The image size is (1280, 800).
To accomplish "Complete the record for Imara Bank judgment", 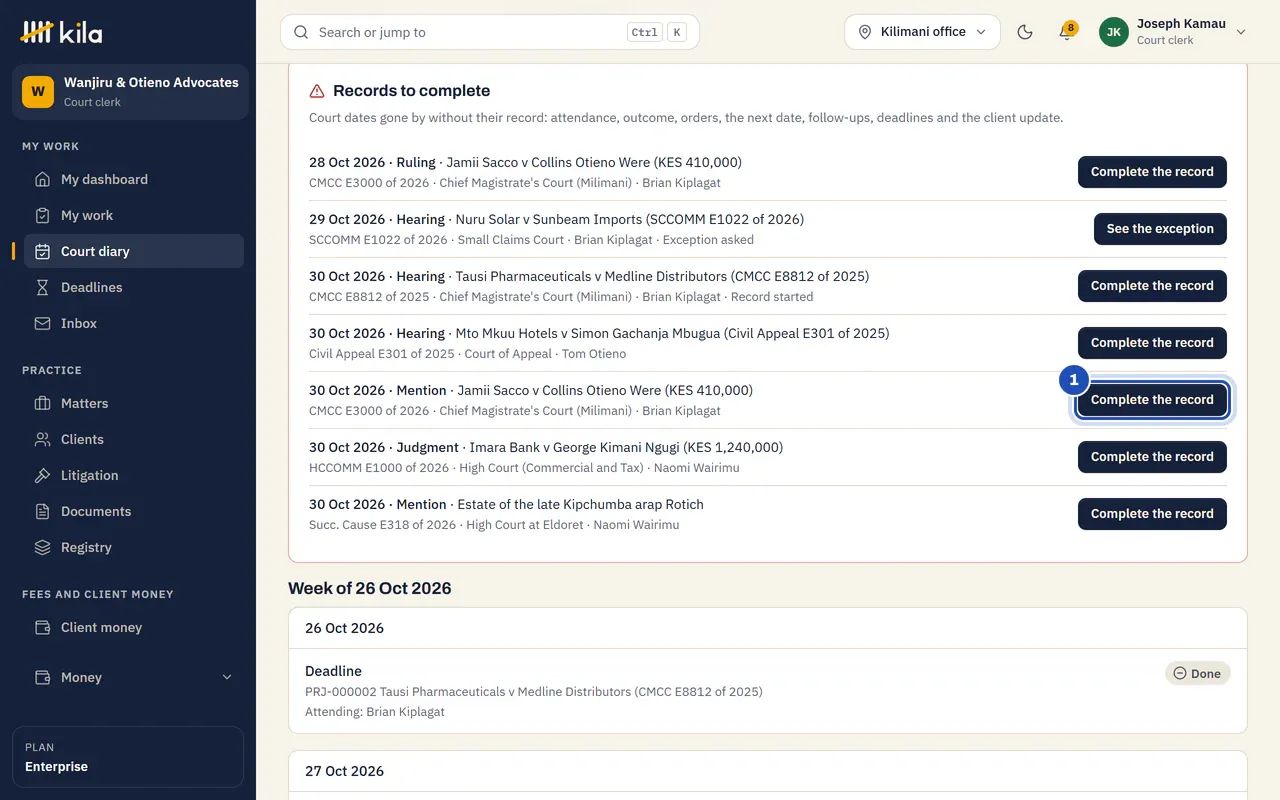I will pyautogui.click(x=1152, y=456).
